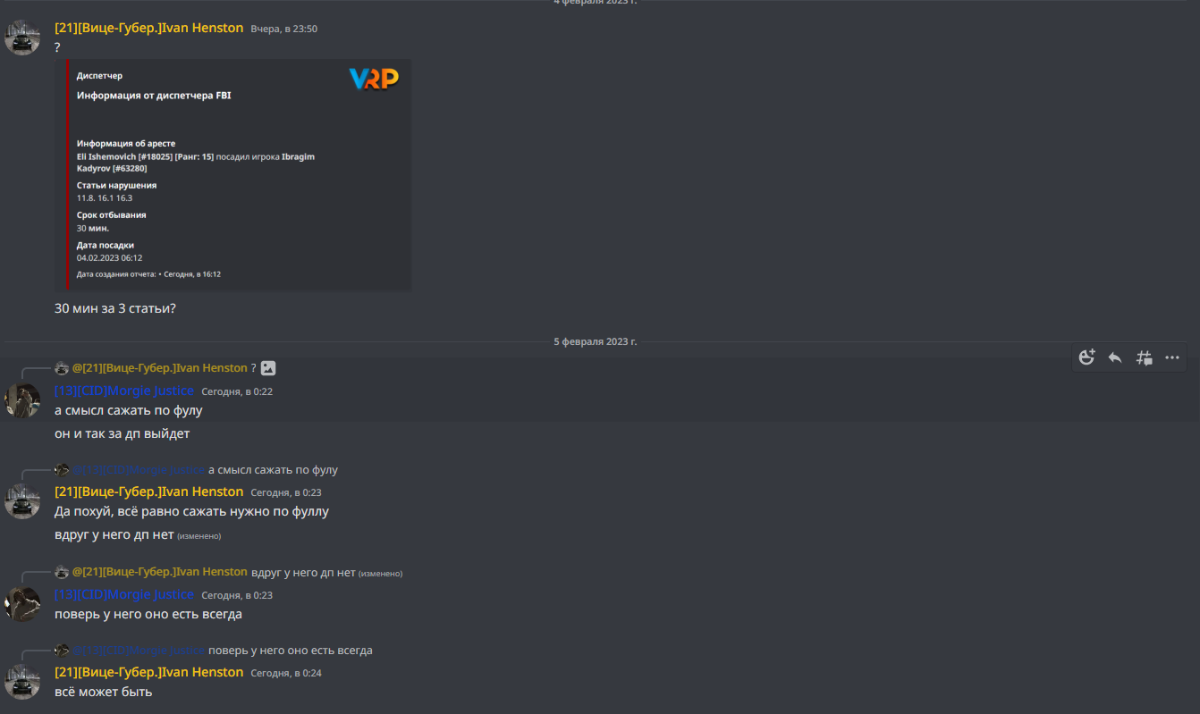Click message text '30 мин за 3 статьи?'
1200x714 pixels.
[115, 308]
